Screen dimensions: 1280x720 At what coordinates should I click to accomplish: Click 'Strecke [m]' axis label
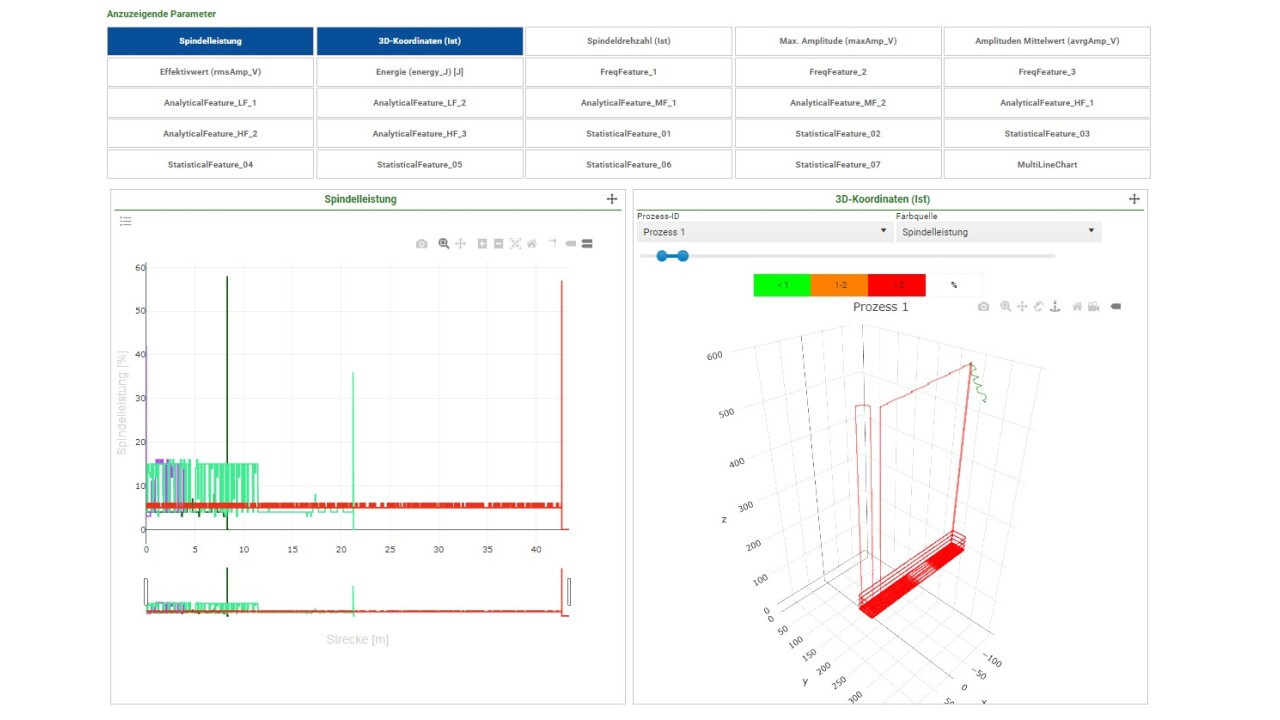pos(357,639)
